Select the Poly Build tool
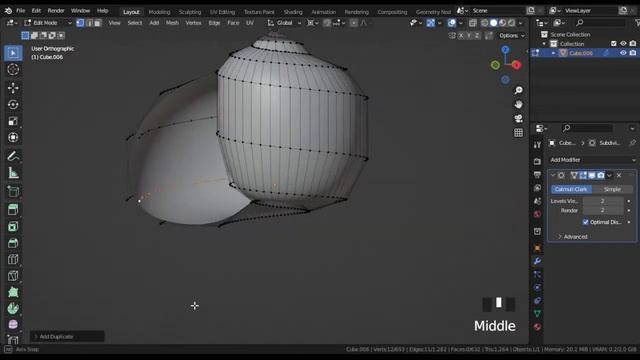This screenshot has width=640, height=360. 13,292
